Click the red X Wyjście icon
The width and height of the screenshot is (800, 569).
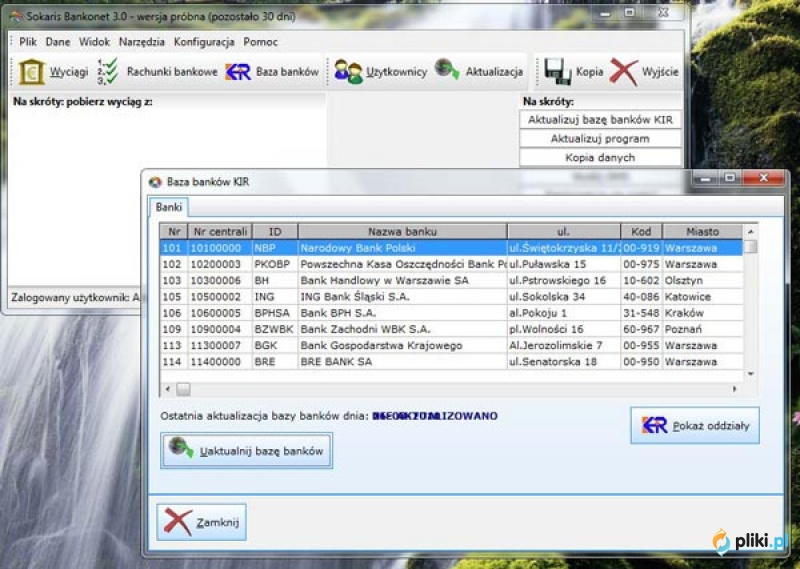pyautogui.click(x=623, y=72)
